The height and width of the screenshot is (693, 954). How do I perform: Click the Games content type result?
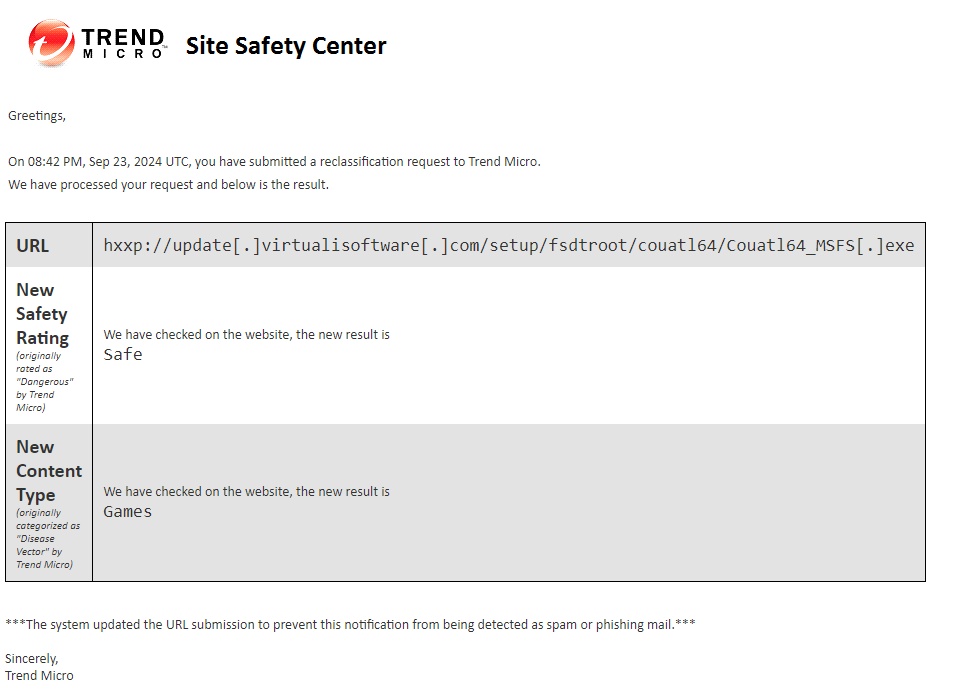127,512
